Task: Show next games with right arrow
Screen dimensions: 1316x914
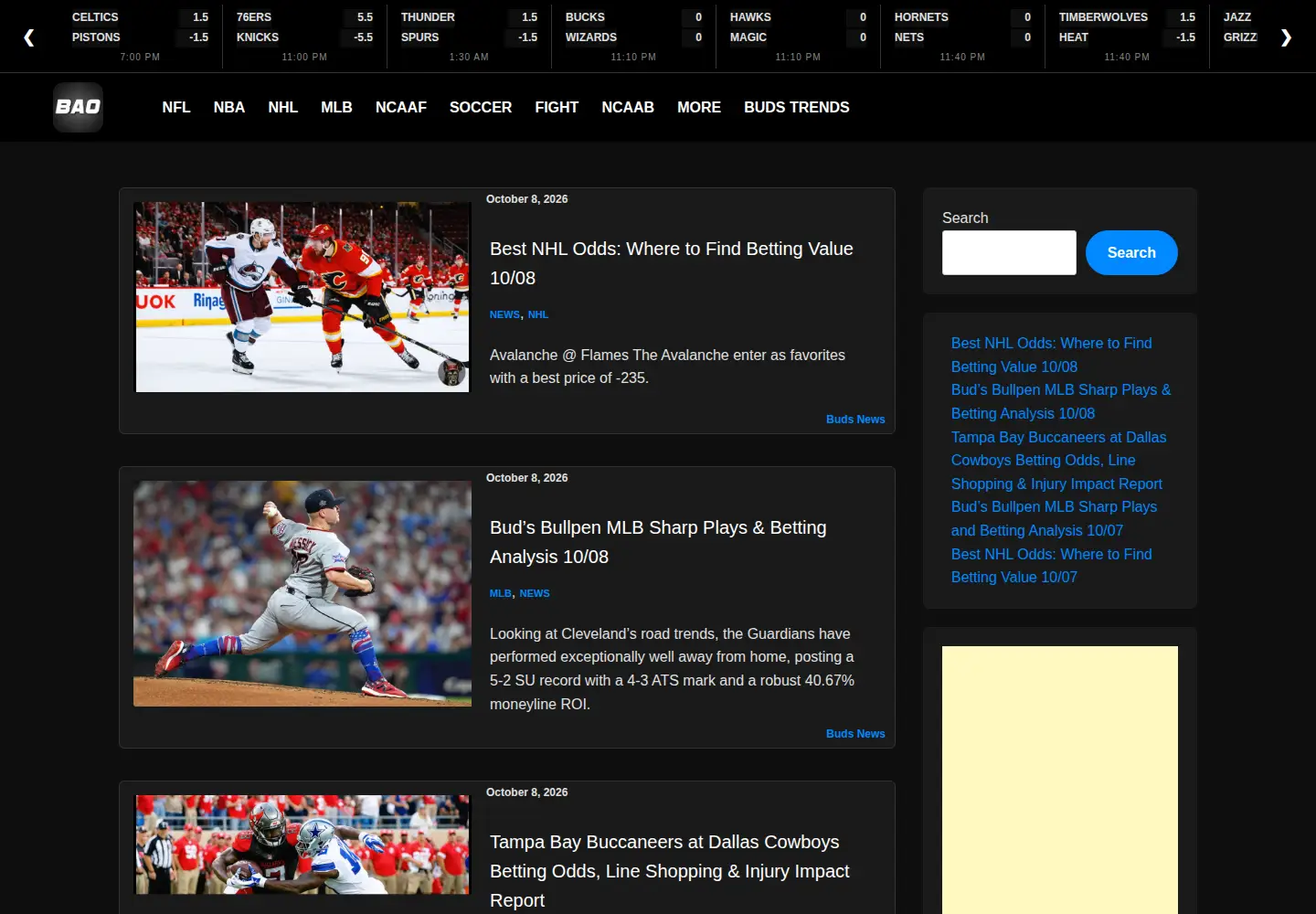Action: [x=1286, y=37]
